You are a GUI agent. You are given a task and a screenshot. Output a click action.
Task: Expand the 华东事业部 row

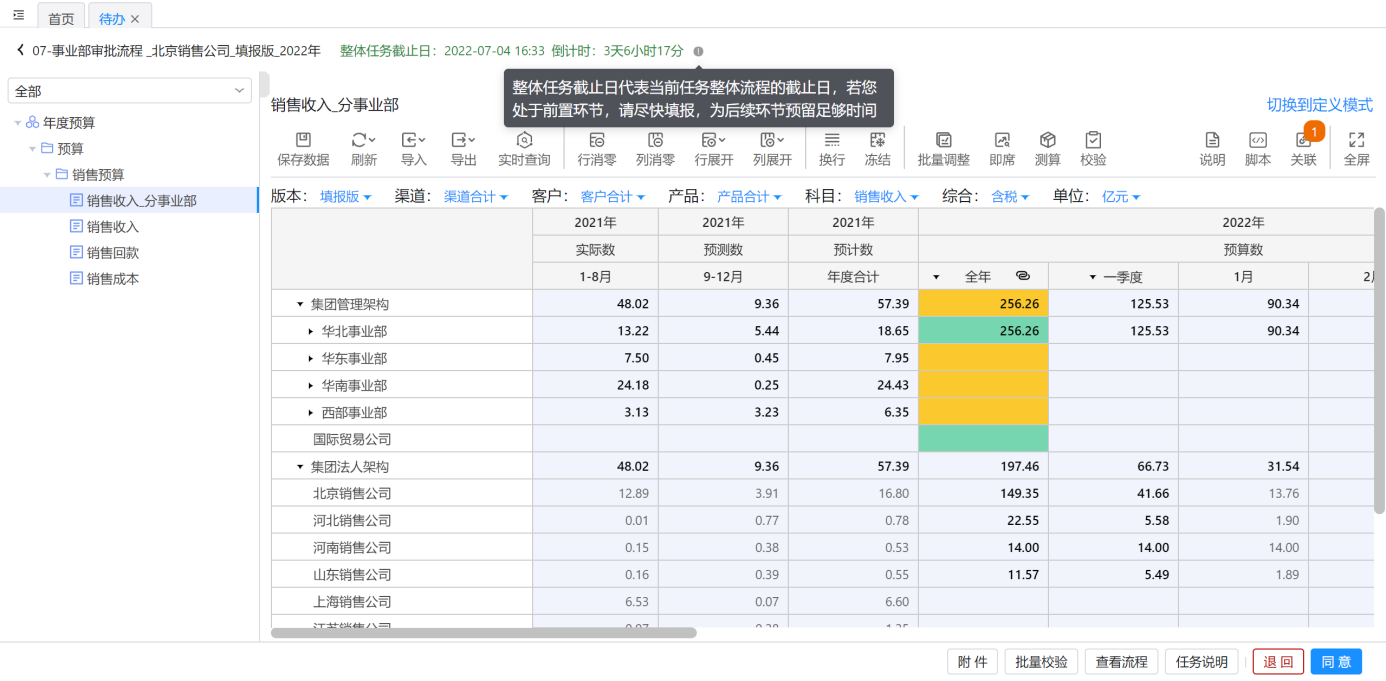(x=311, y=358)
